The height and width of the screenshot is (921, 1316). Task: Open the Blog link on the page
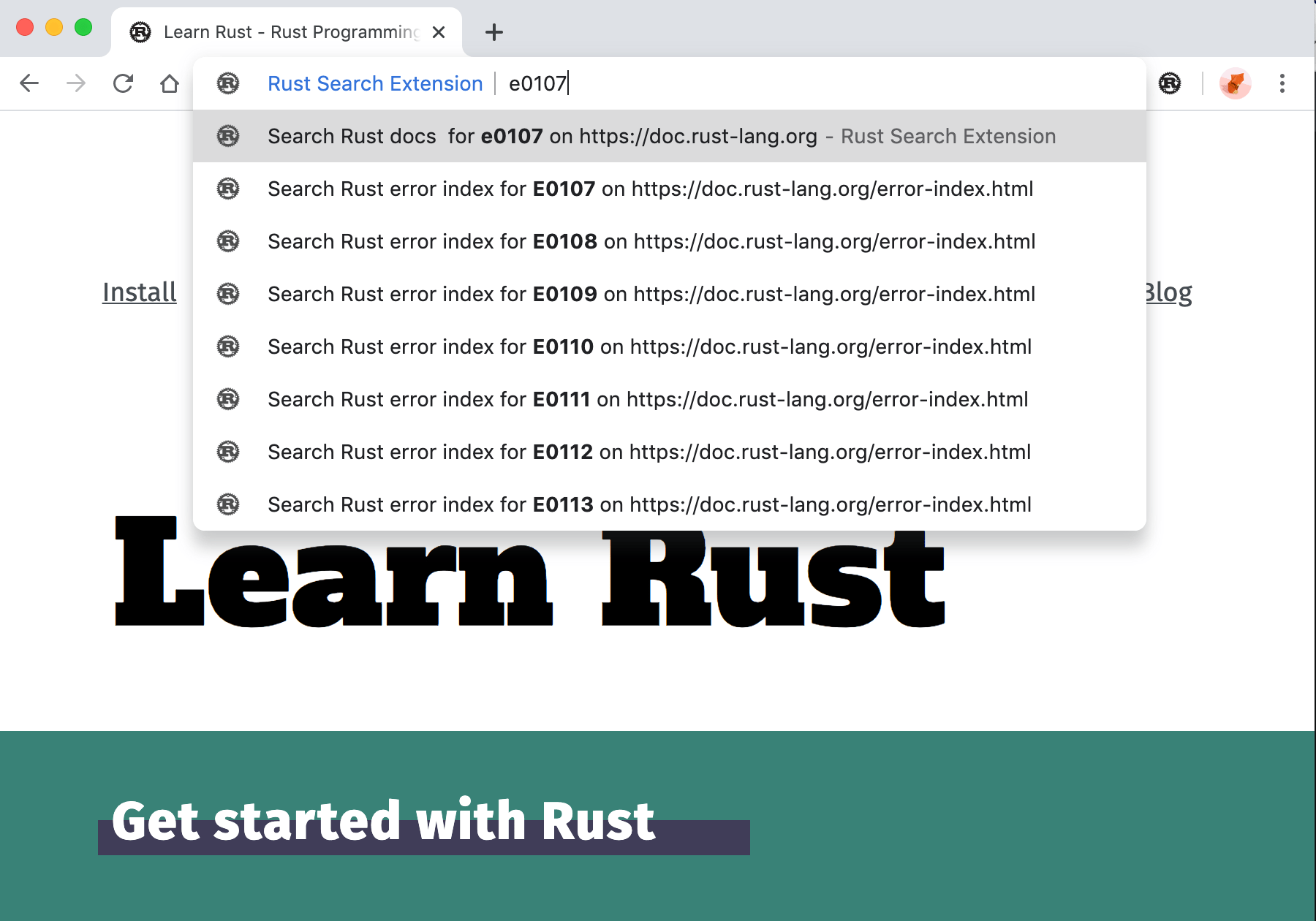pos(1168,292)
